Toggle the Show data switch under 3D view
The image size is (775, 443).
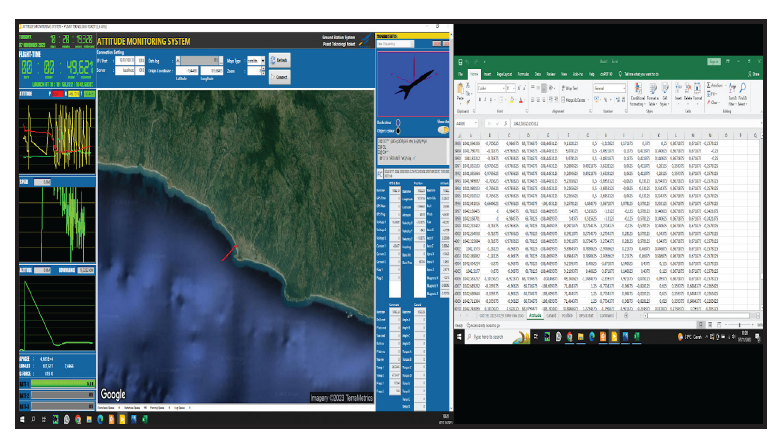point(443,129)
